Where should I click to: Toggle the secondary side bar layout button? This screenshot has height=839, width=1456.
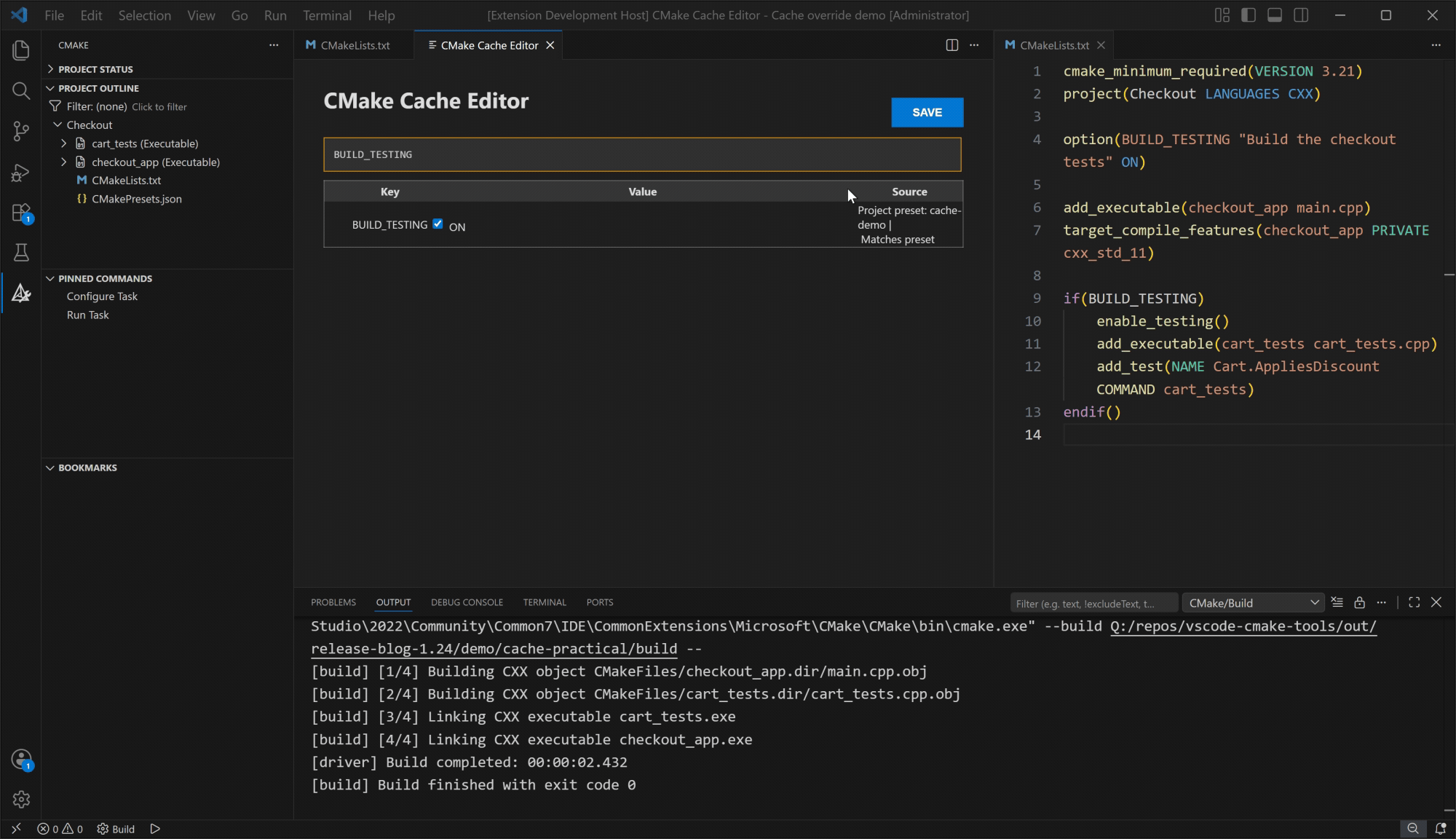pyautogui.click(x=1301, y=15)
